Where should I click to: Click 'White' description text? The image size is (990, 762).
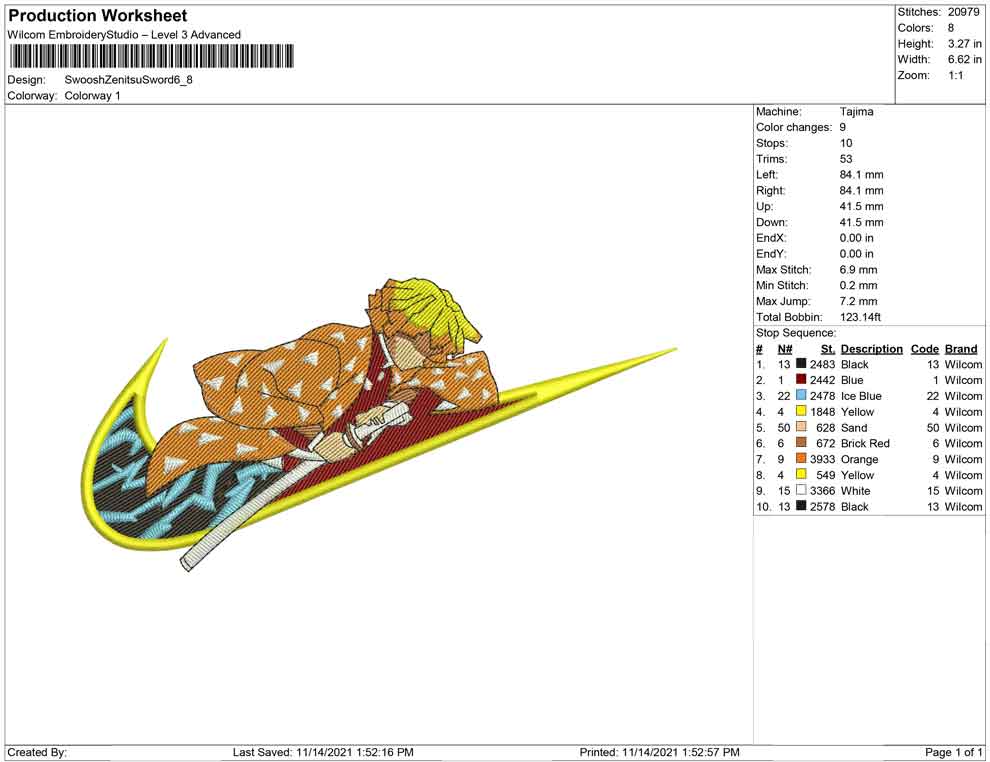pos(855,491)
